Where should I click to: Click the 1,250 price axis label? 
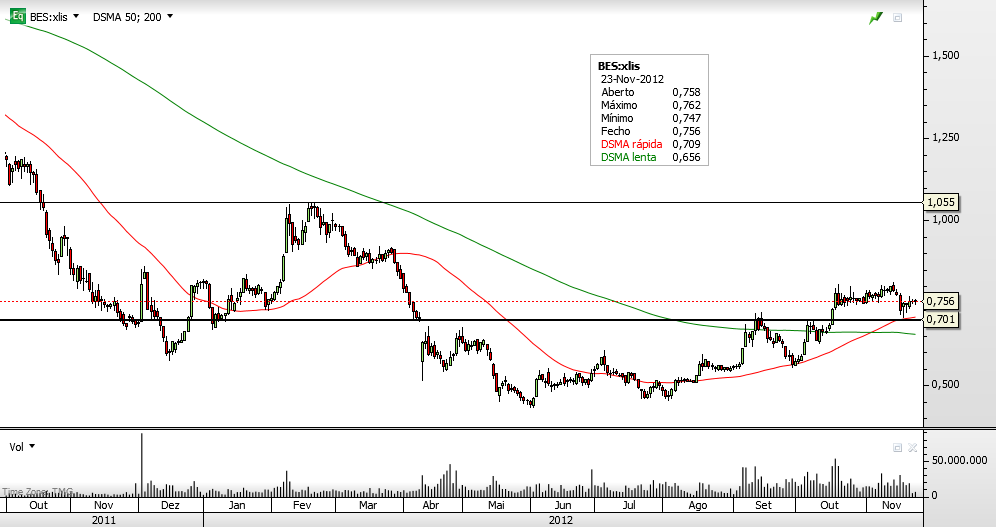coord(945,137)
